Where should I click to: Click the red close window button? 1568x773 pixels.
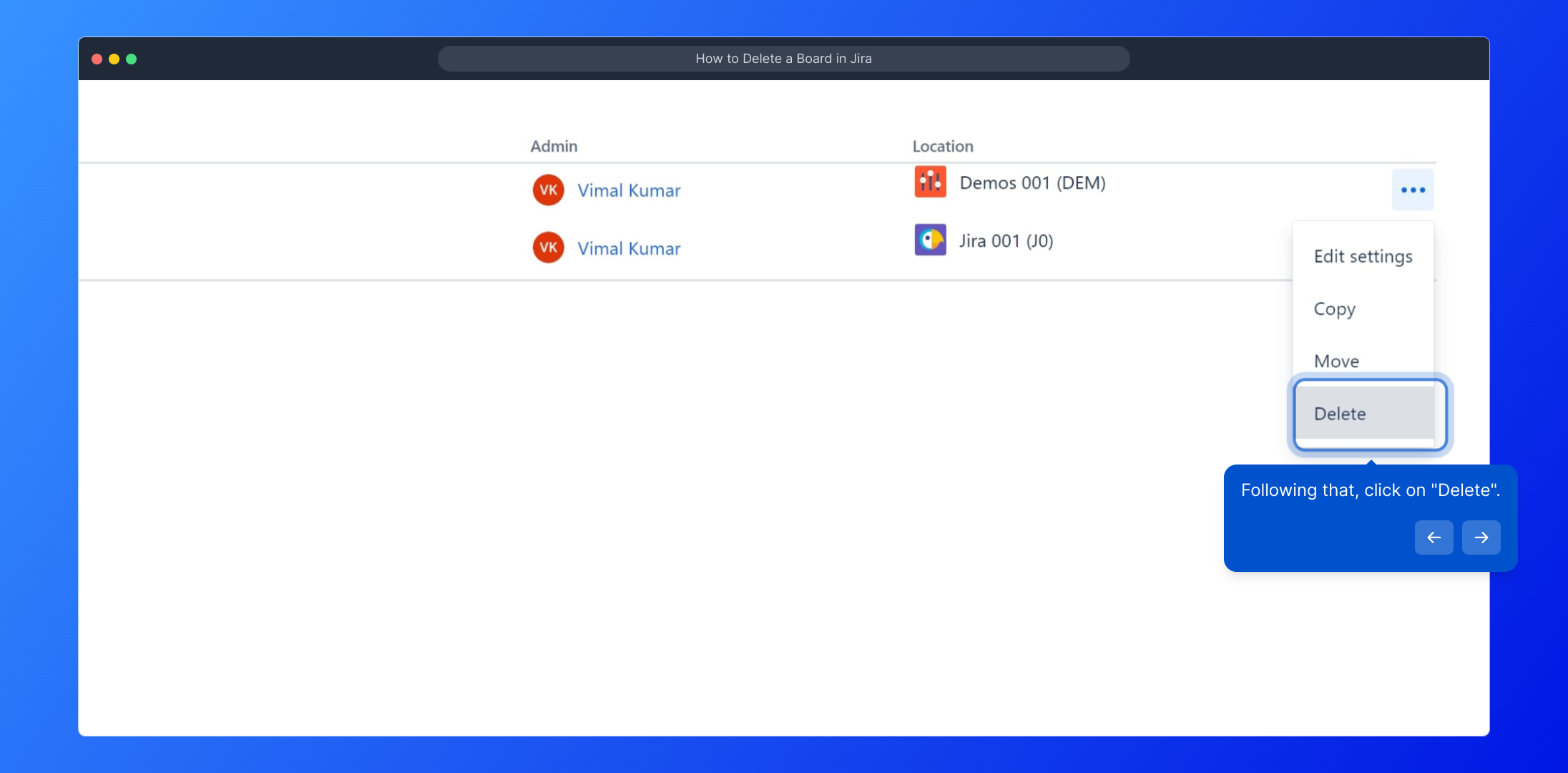click(97, 59)
